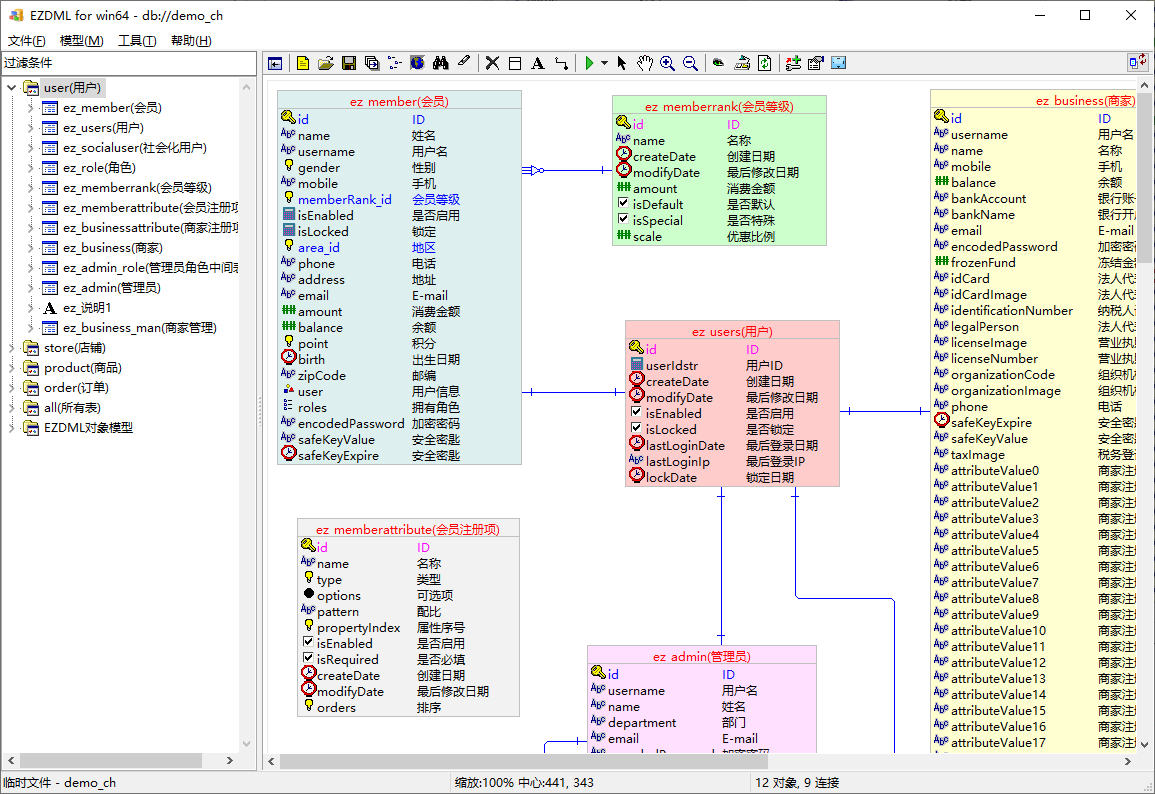Click isLocked checkbox in ez_users table
The width and height of the screenshot is (1155, 794).
click(x=636, y=428)
